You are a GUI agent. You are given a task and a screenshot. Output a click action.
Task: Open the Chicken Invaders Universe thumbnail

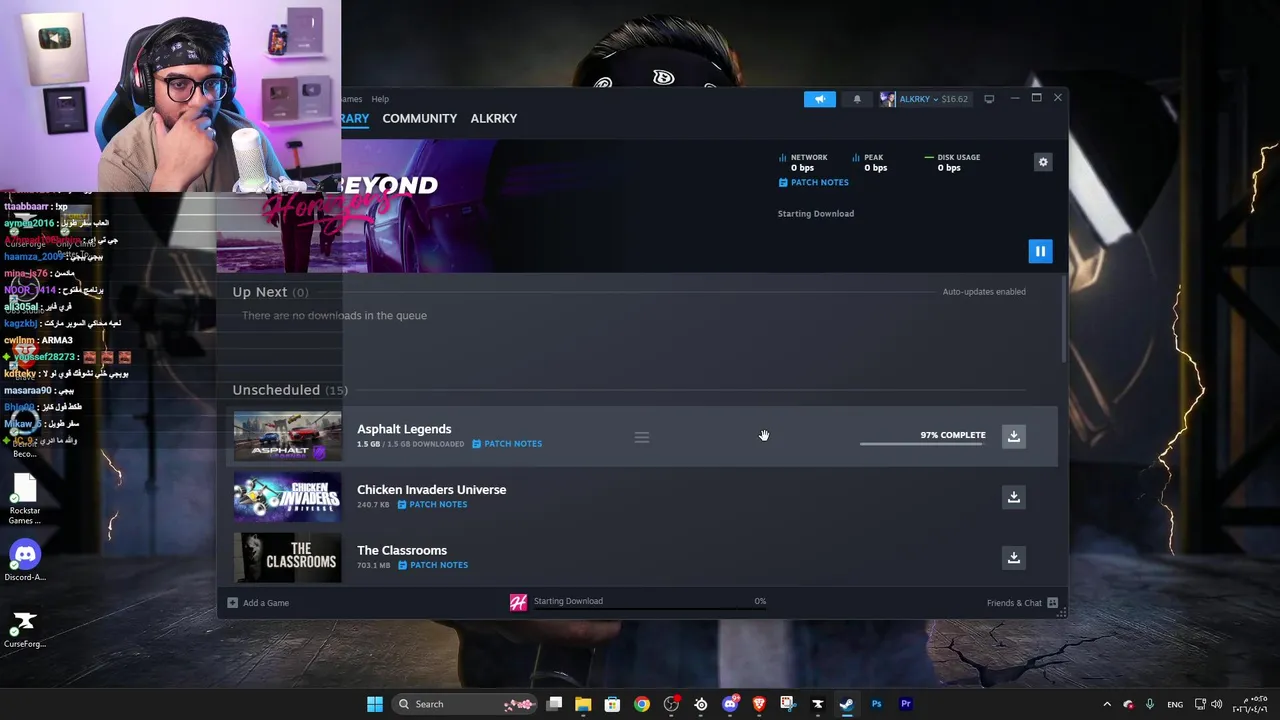pyautogui.click(x=287, y=497)
